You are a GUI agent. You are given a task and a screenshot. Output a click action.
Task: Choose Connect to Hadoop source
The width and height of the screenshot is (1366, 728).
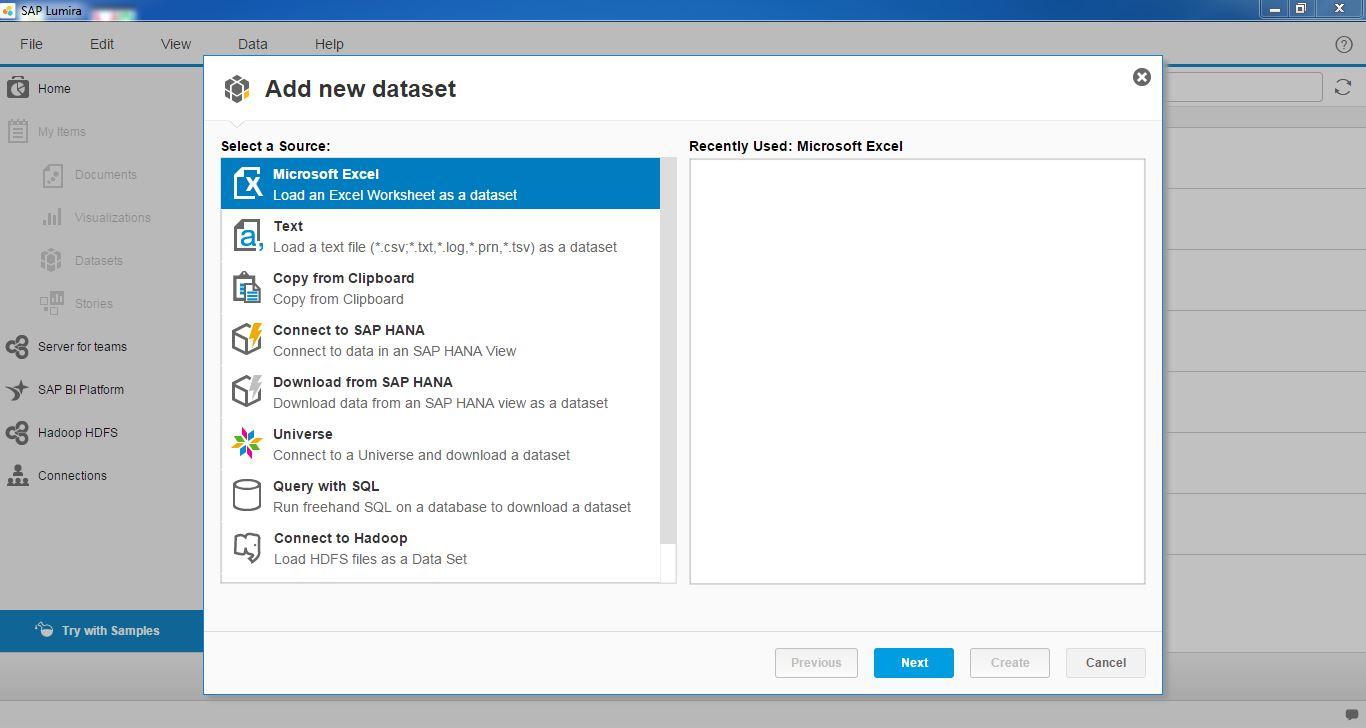point(440,548)
